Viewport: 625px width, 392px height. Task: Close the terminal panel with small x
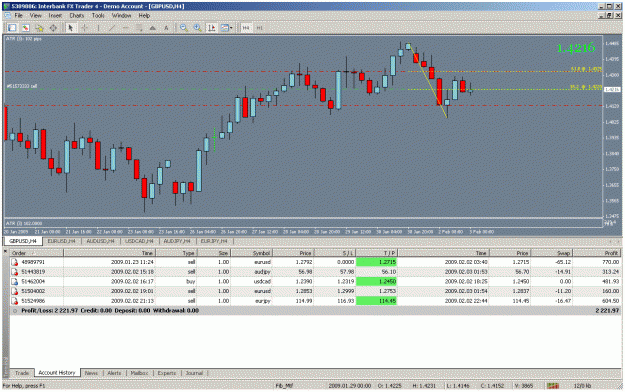tap(5, 251)
